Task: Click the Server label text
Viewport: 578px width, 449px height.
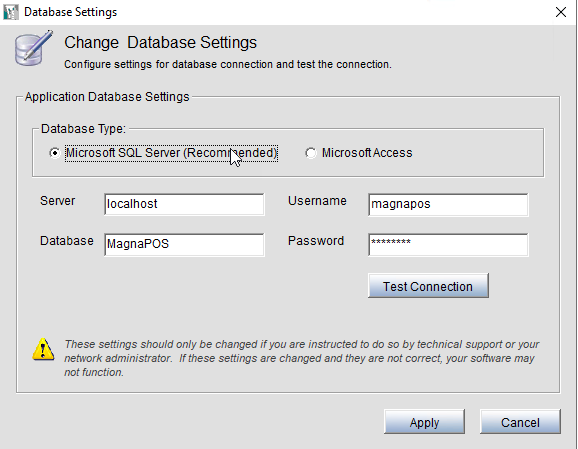Action: (x=58, y=201)
